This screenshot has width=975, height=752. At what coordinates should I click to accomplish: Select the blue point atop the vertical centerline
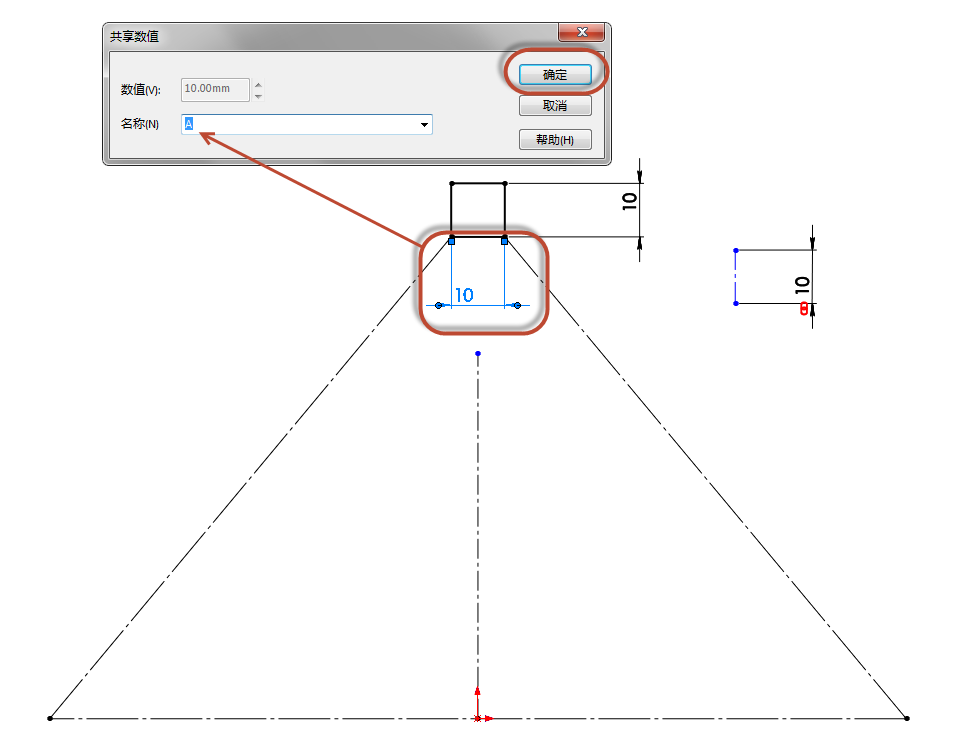pyautogui.click(x=478, y=353)
